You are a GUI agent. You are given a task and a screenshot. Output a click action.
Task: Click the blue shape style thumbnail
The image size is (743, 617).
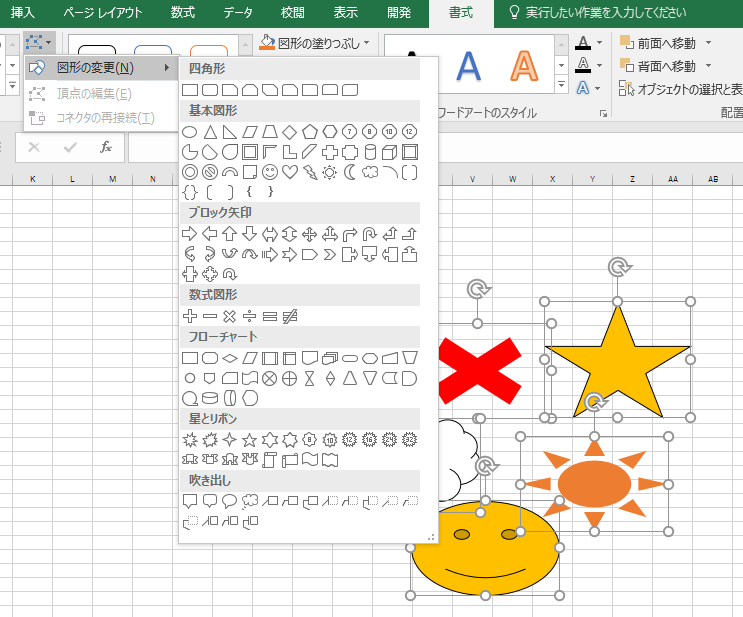(153, 50)
